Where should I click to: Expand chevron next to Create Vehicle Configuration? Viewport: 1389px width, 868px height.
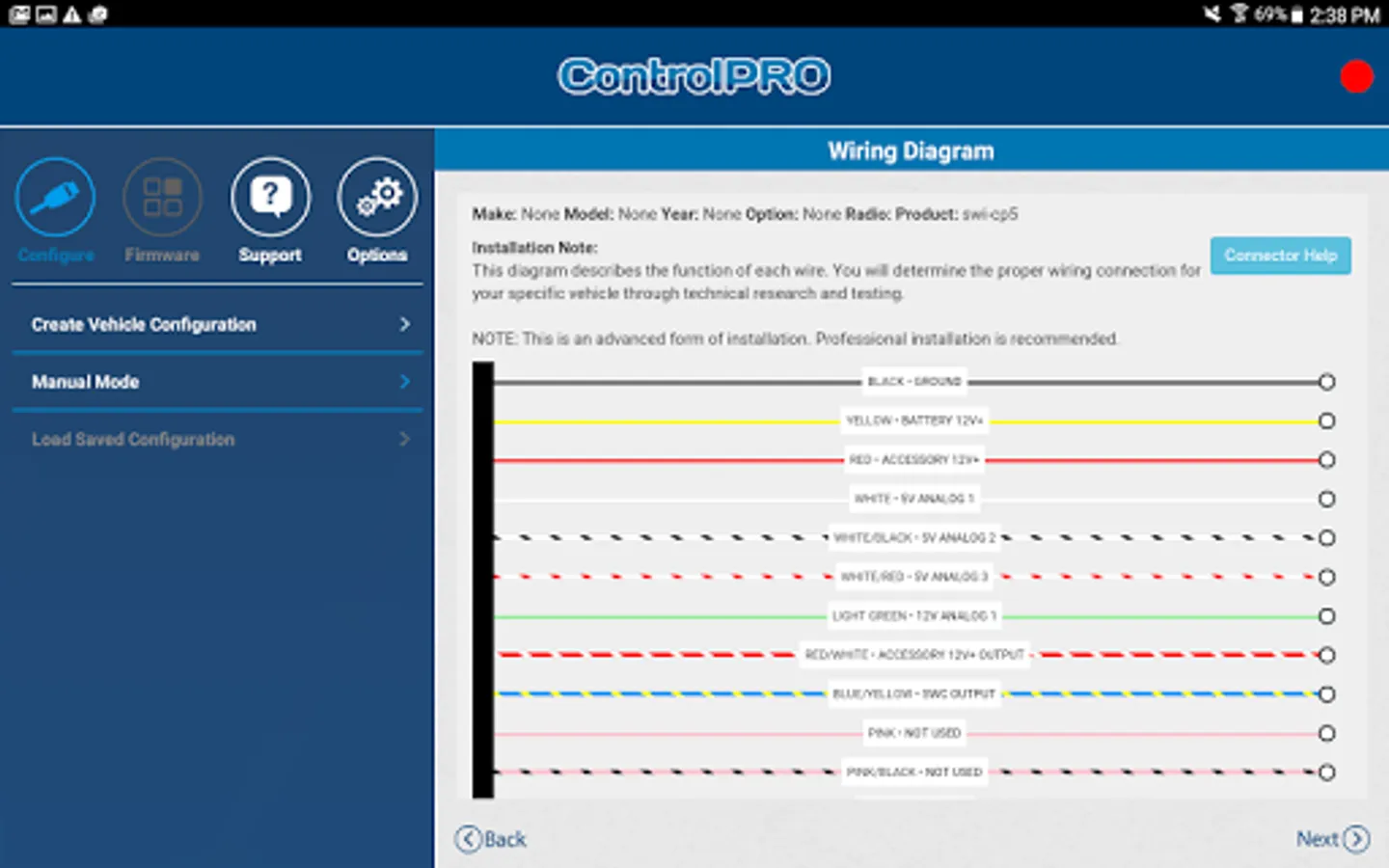(x=405, y=324)
